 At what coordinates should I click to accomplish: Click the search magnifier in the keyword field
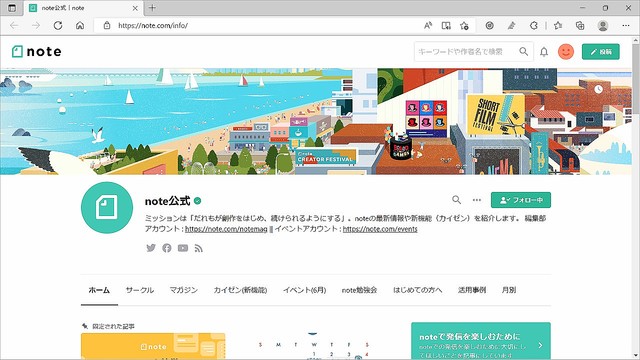(523, 51)
